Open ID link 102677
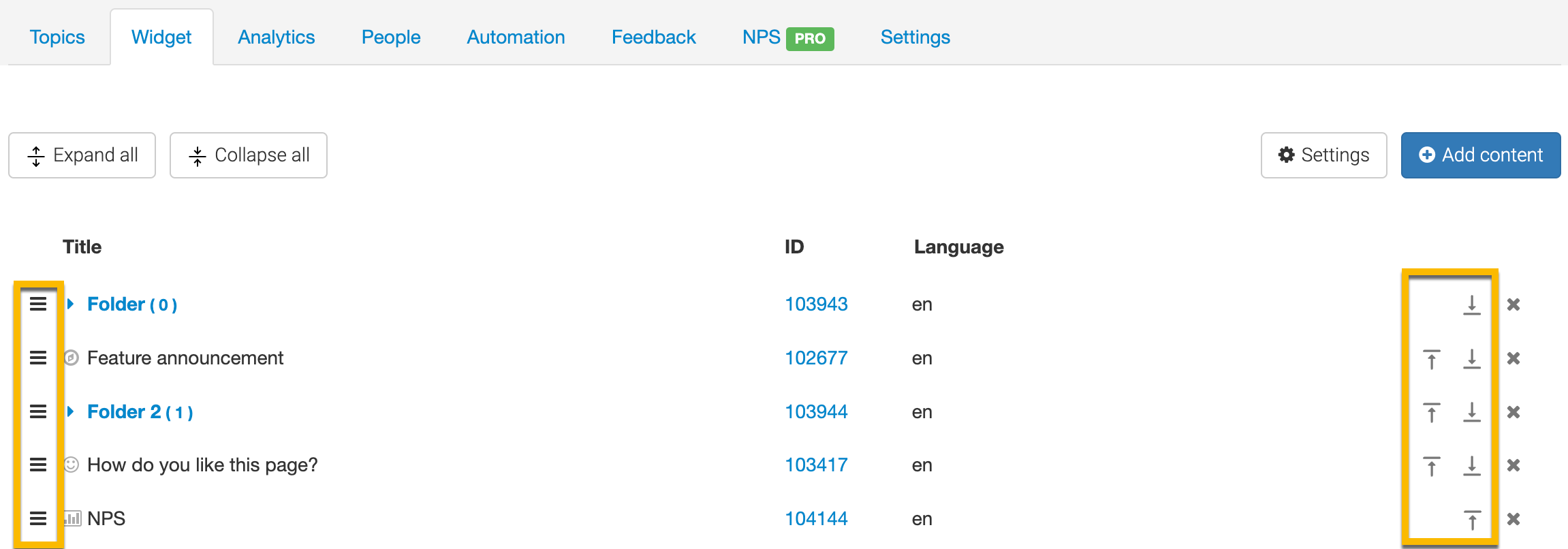Image resolution: width=1568 pixels, height=549 pixels. pyautogui.click(x=816, y=358)
